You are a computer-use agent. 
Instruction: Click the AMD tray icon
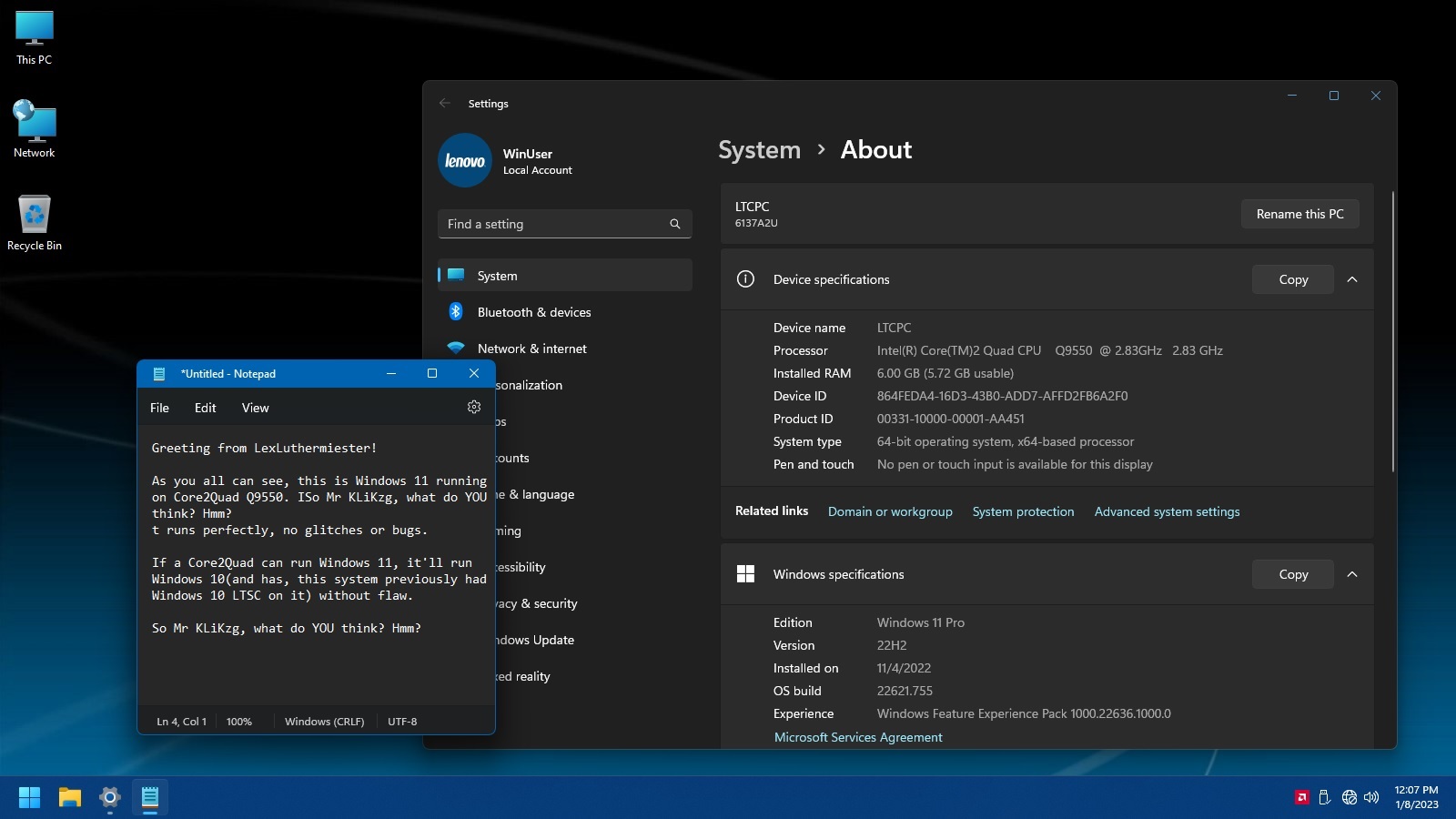pyautogui.click(x=1302, y=797)
